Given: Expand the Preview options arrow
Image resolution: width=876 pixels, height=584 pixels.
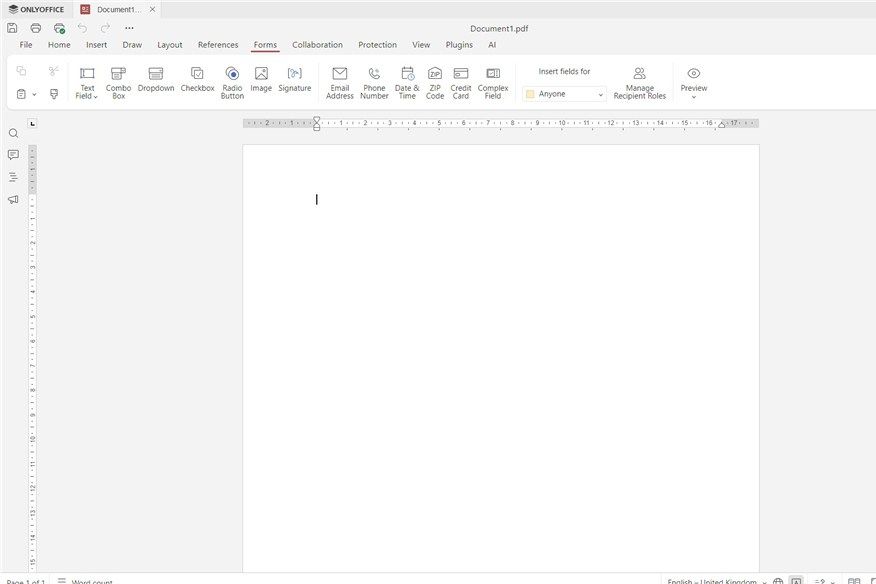Looking at the screenshot, I should click(x=694, y=97).
